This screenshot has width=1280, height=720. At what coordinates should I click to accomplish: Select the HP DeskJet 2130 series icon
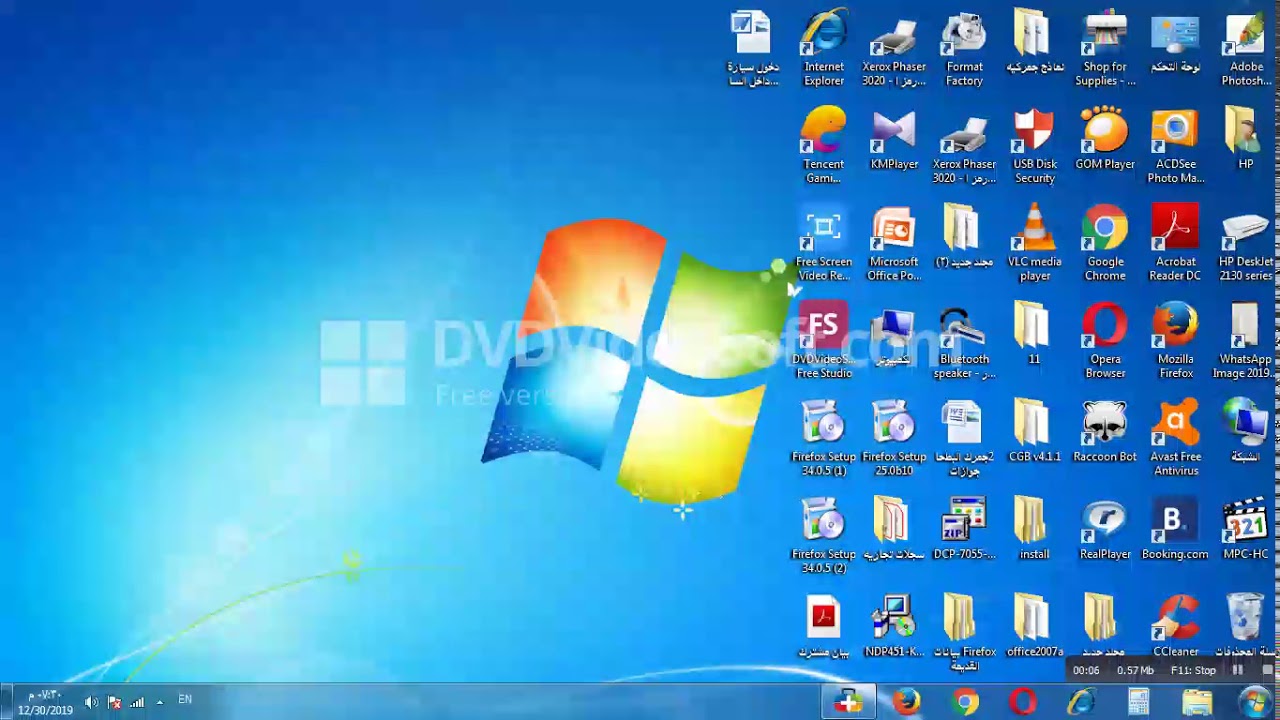click(1246, 244)
